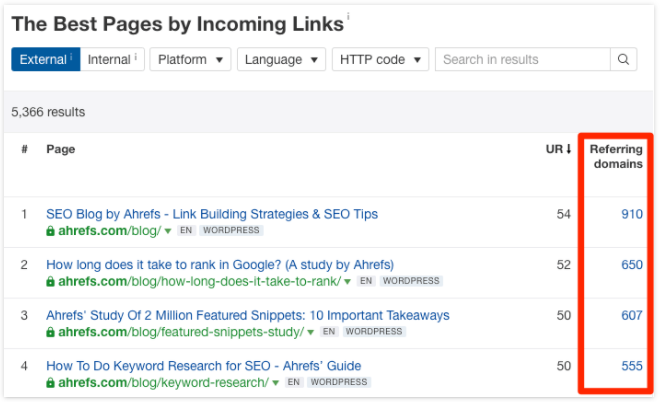Click the 650 referring domains value

(x=632, y=265)
